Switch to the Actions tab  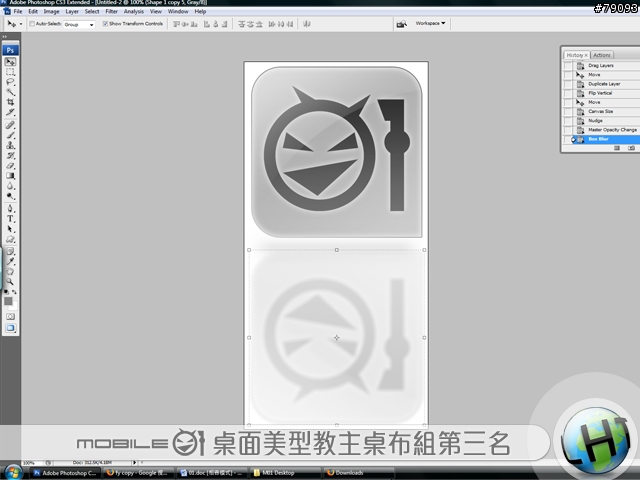coord(602,55)
